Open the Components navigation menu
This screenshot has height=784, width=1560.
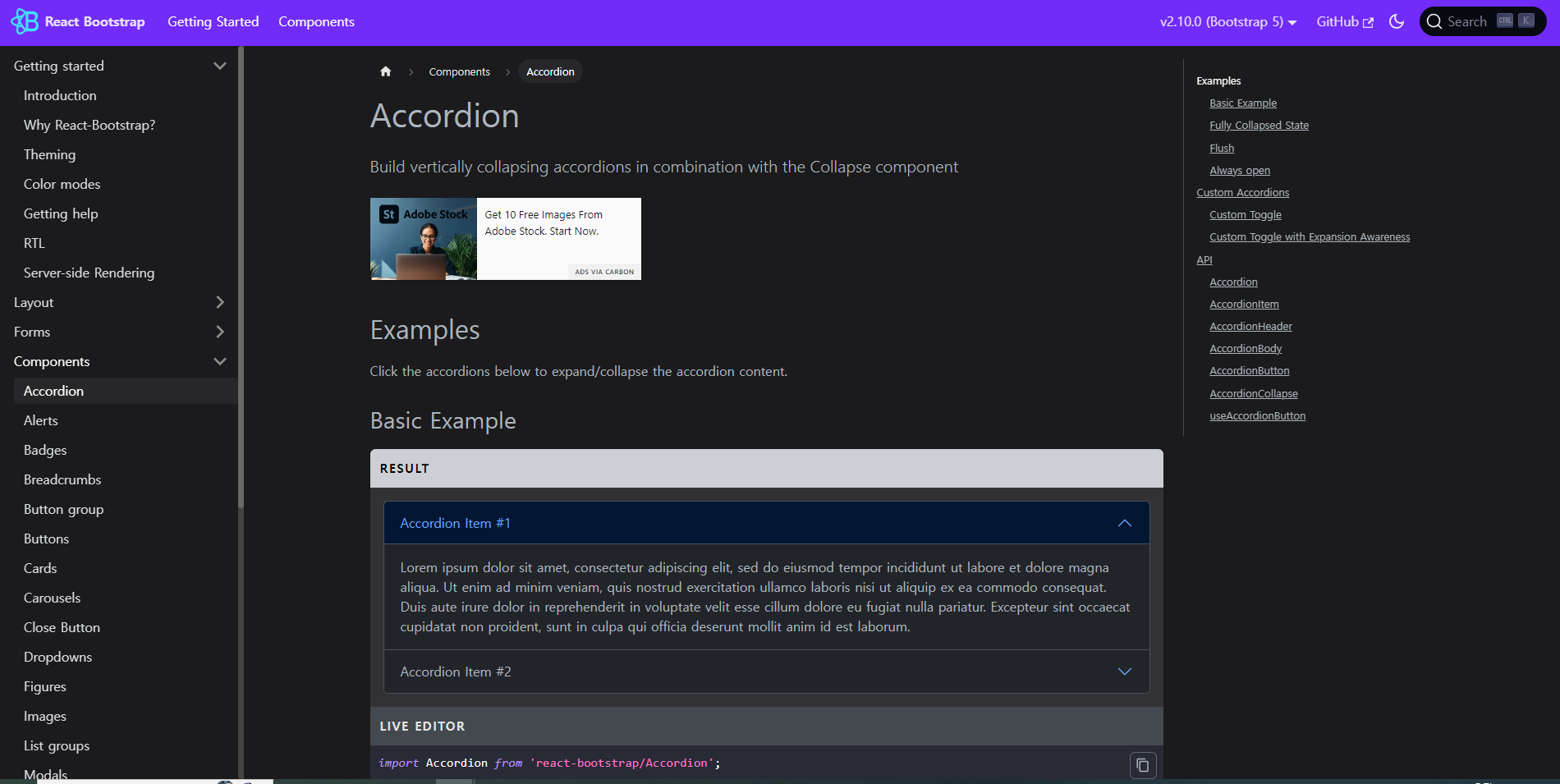316,22
